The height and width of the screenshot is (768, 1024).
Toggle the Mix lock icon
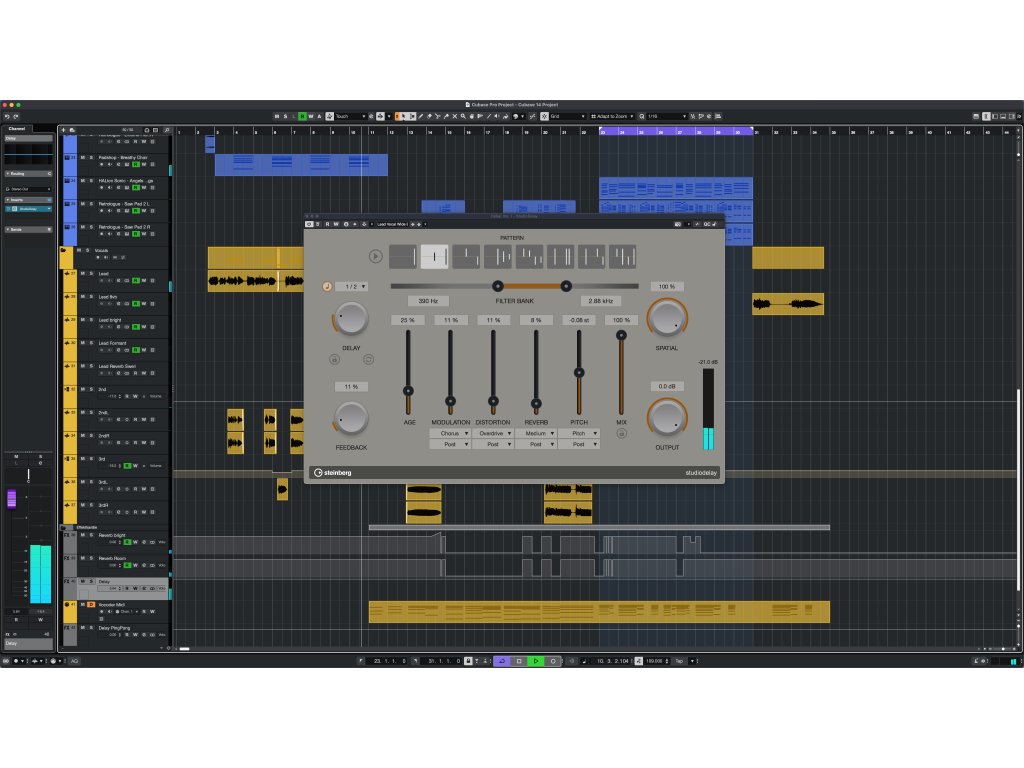click(x=621, y=434)
